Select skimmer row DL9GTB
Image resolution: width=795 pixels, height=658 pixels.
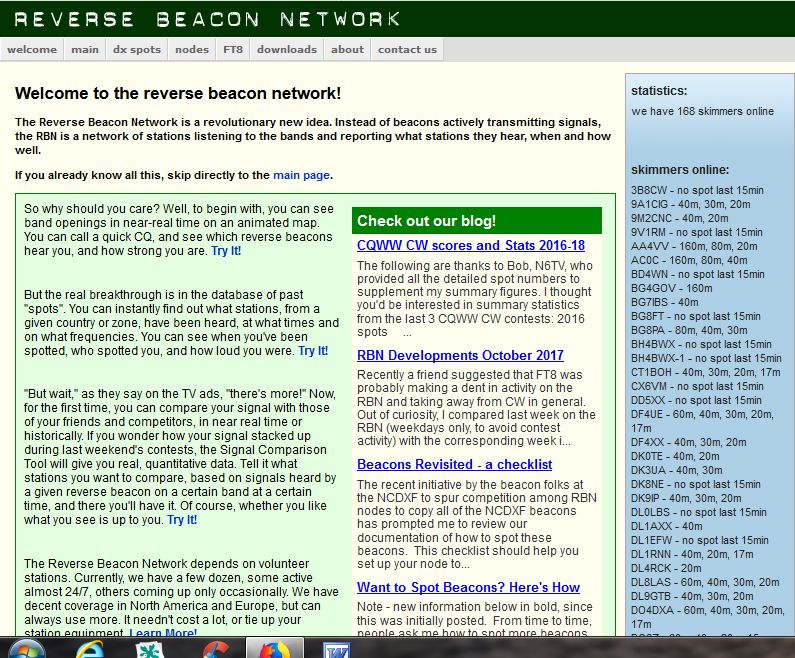click(x=692, y=596)
